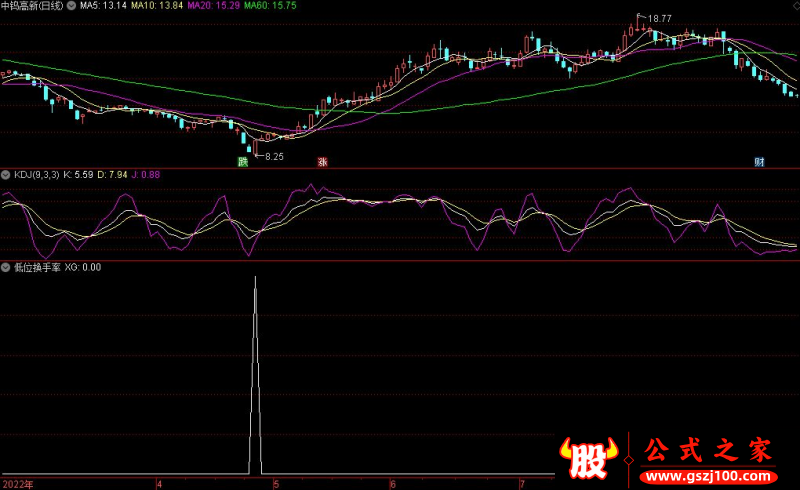Click the red 涨 marker icon
This screenshot has height=490, width=800.
(323, 161)
